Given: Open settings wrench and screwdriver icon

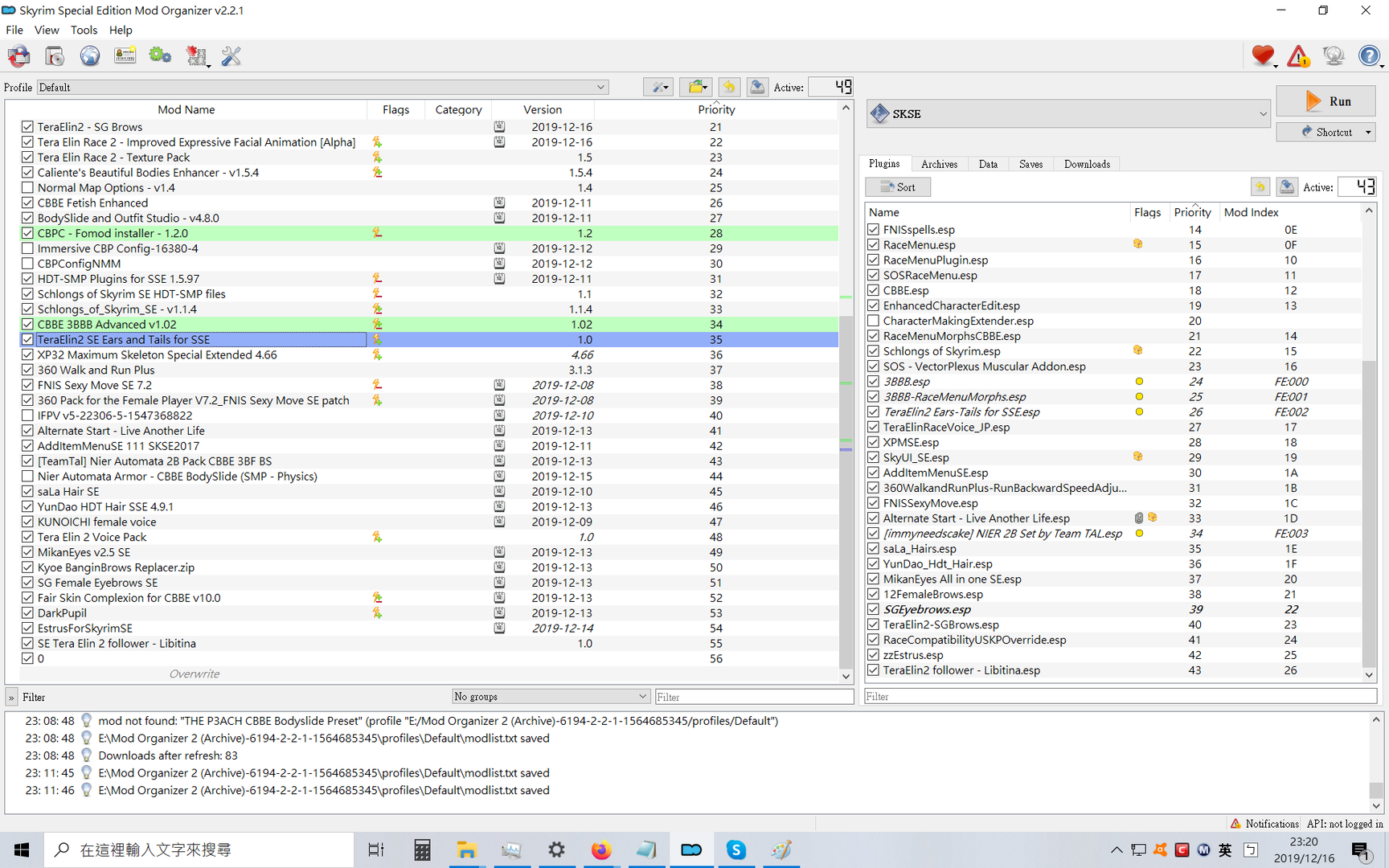Looking at the screenshot, I should [x=231, y=55].
